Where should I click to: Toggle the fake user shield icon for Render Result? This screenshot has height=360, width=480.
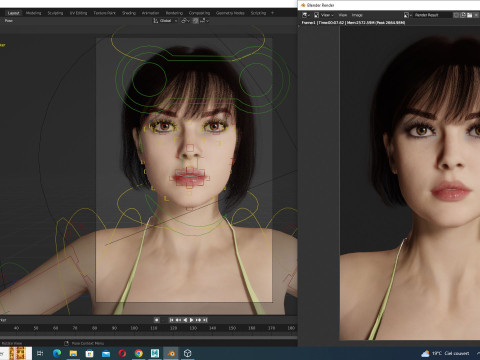456,15
